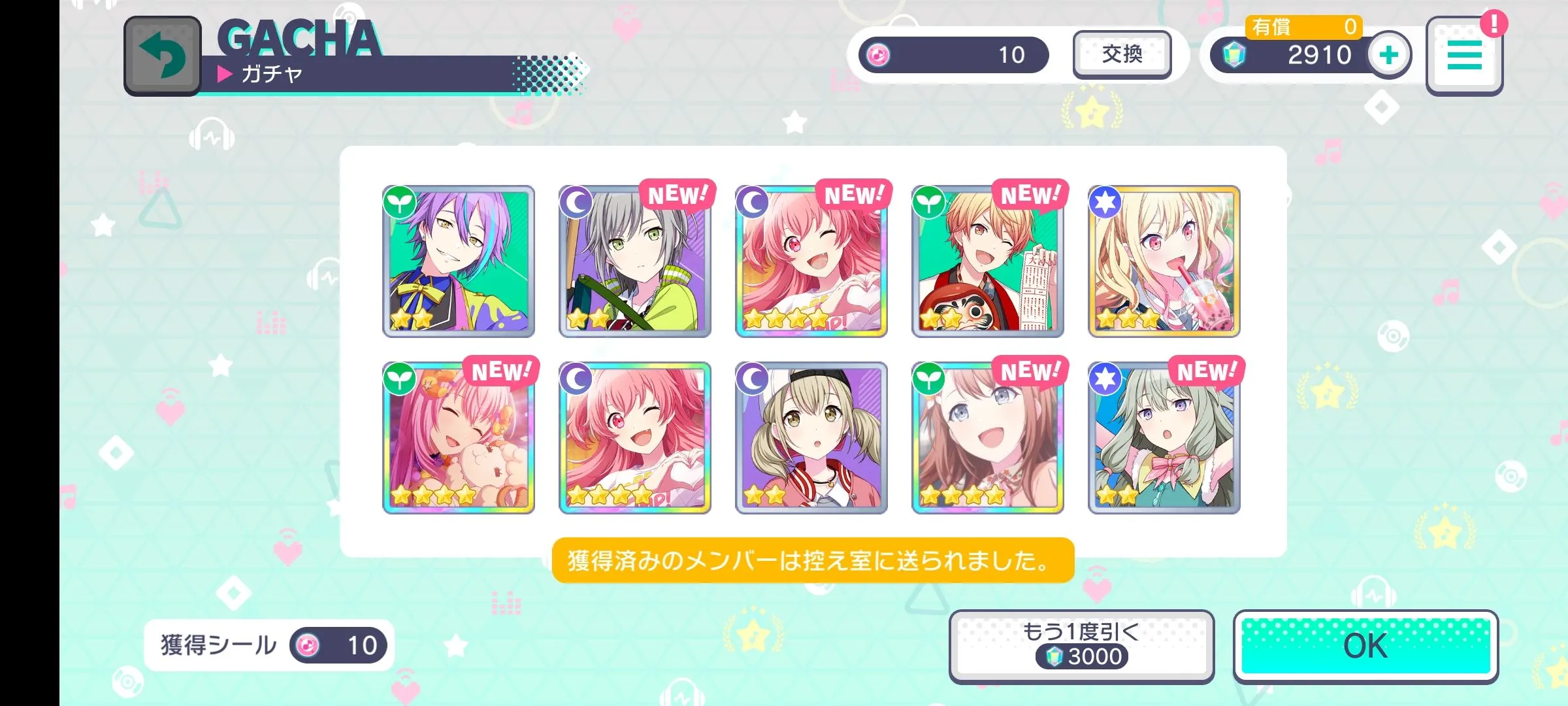Click the NEW! badge on gray-haired boy card
1568x706 pixels.
[x=678, y=195]
